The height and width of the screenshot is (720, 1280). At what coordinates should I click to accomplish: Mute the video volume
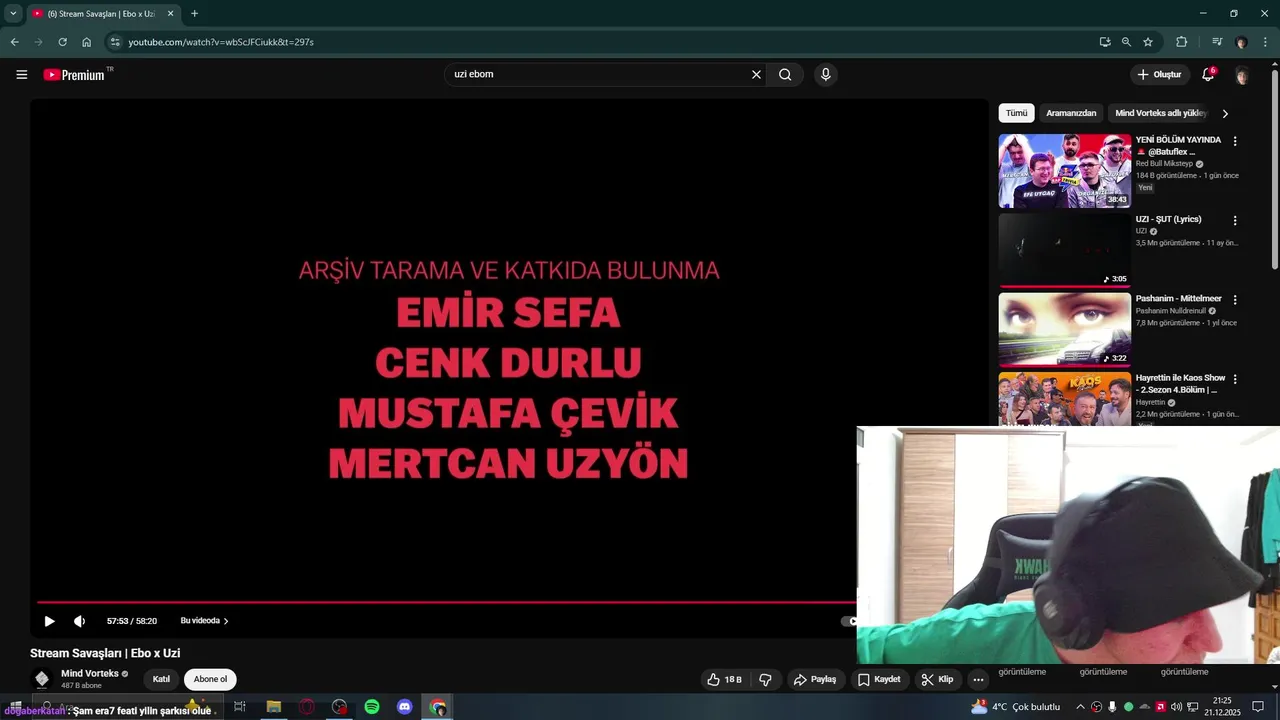click(79, 621)
